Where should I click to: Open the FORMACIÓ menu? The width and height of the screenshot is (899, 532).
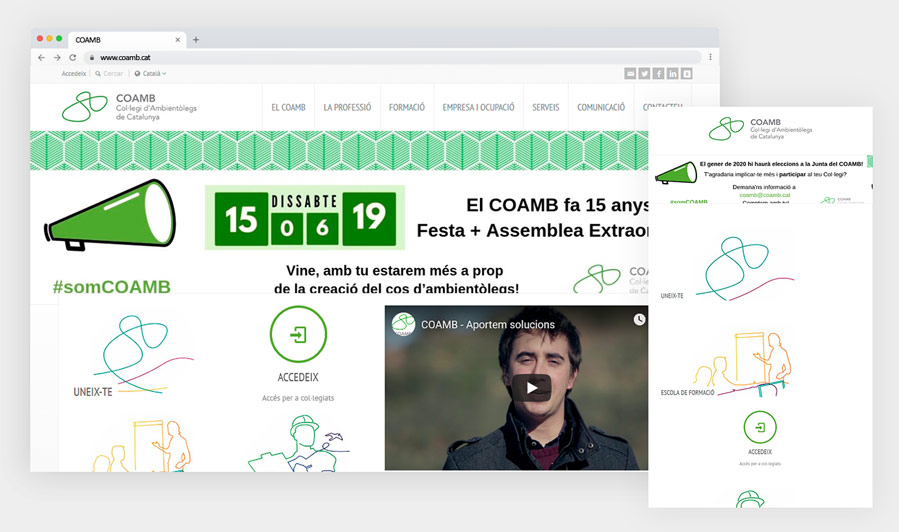[x=406, y=107]
